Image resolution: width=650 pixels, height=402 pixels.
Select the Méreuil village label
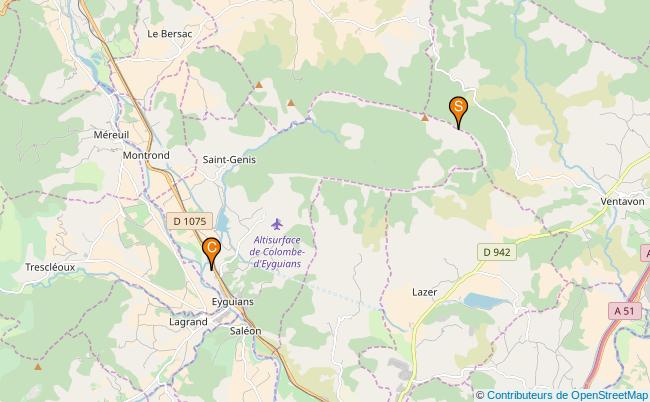pyautogui.click(x=111, y=135)
